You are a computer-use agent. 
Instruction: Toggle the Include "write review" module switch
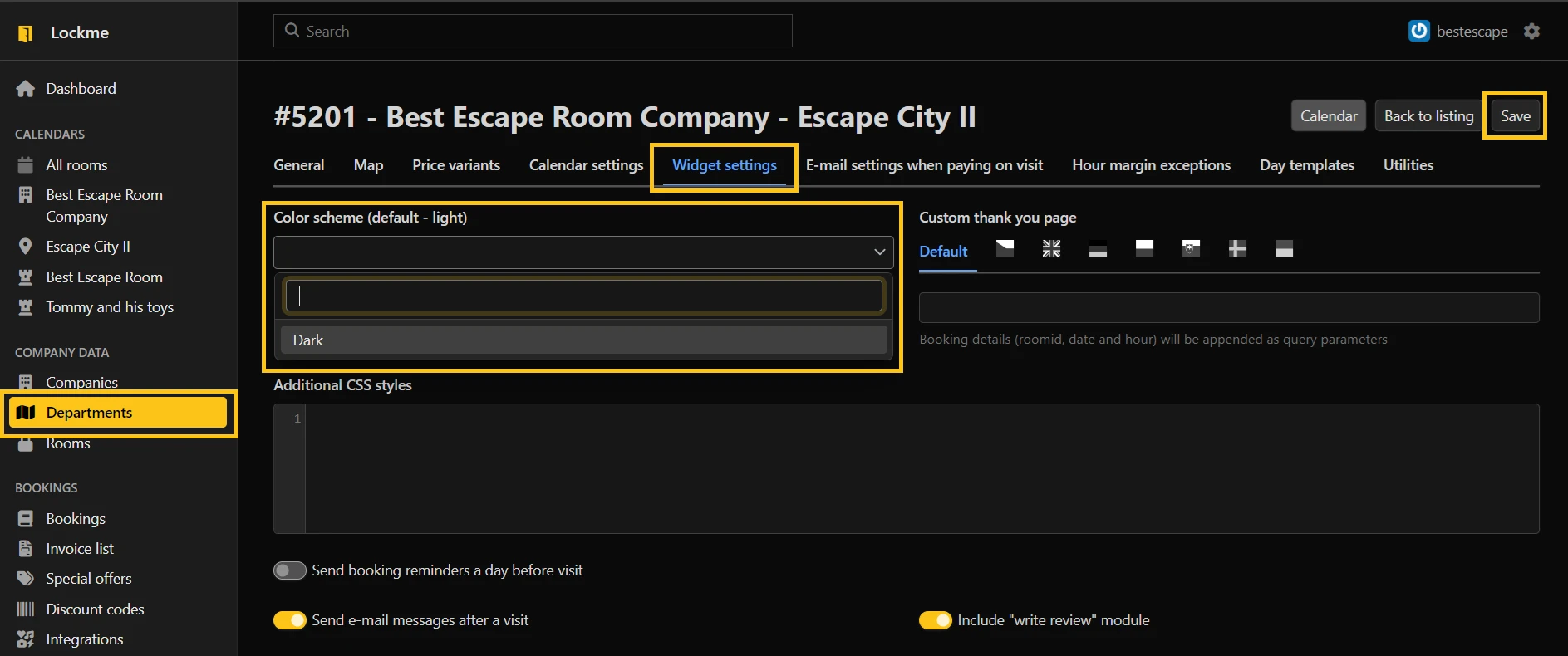click(x=935, y=620)
